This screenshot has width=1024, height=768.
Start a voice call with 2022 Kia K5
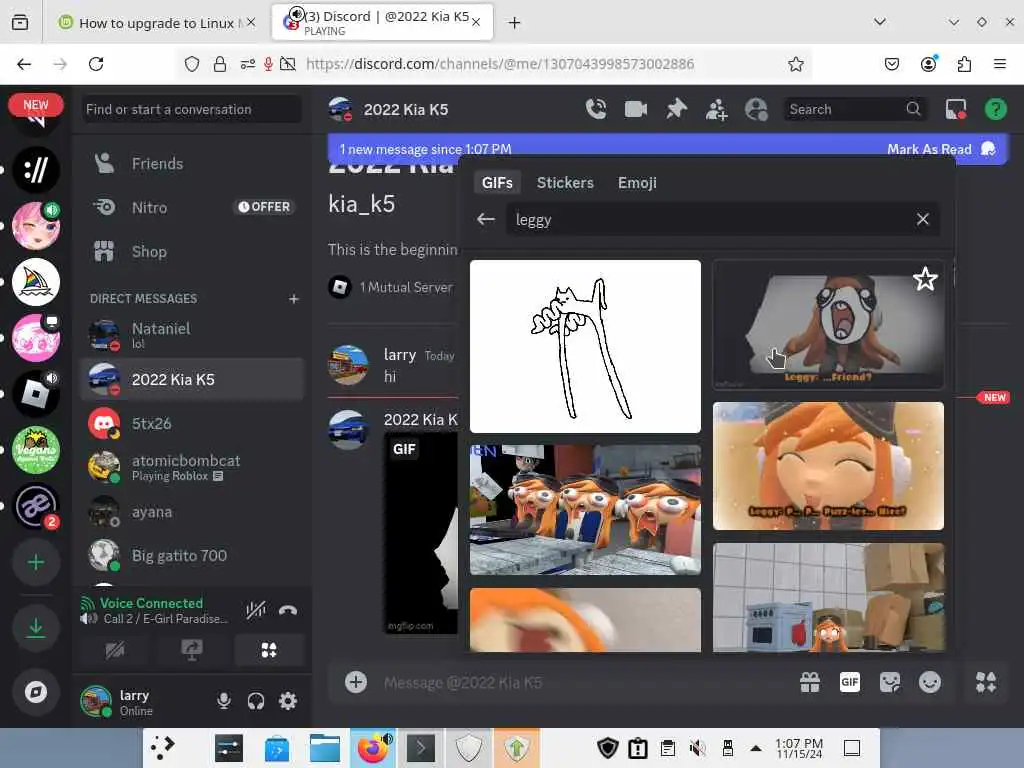(x=596, y=109)
